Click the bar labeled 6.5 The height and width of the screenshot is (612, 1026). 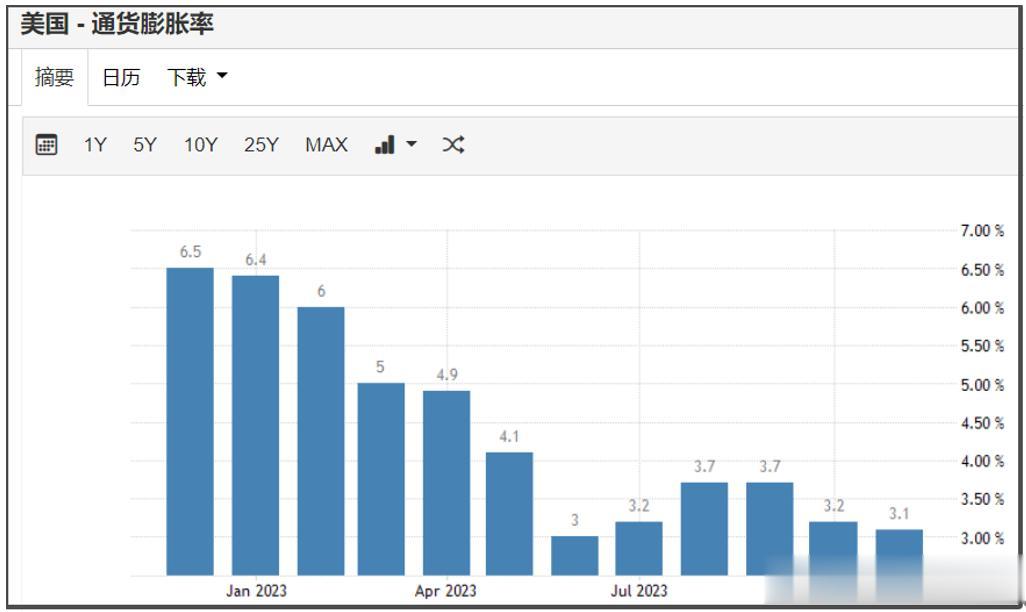190,422
